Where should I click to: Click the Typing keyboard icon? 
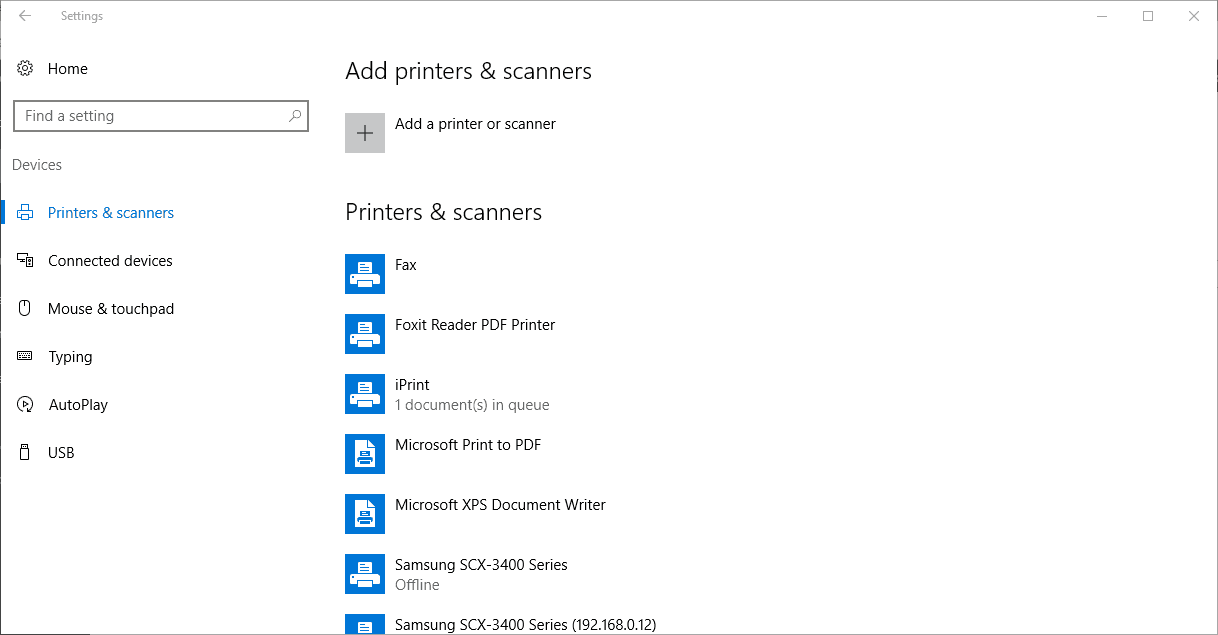[26, 357]
